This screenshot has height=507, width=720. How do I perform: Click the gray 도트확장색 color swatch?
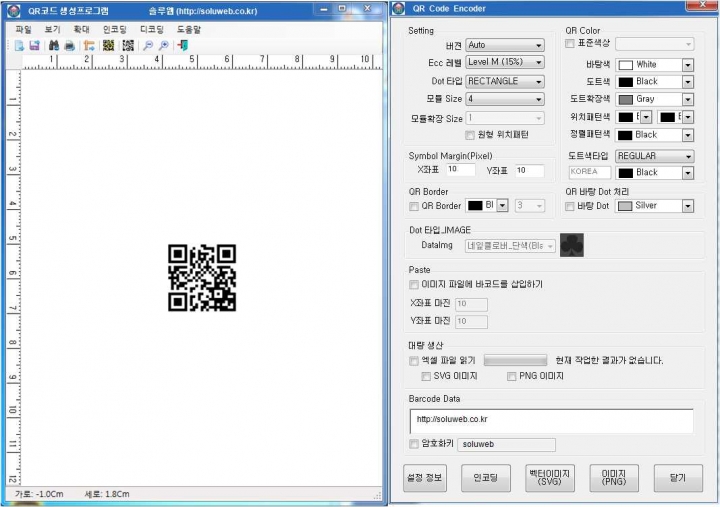625,99
